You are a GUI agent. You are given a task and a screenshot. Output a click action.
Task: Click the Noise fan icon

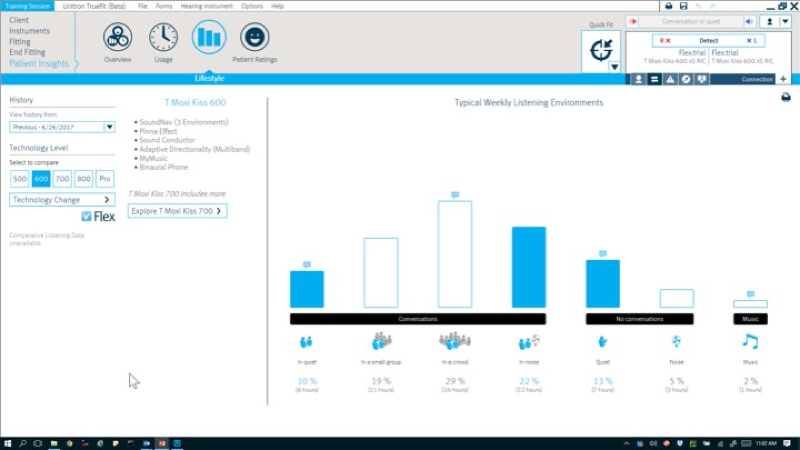(x=677, y=341)
